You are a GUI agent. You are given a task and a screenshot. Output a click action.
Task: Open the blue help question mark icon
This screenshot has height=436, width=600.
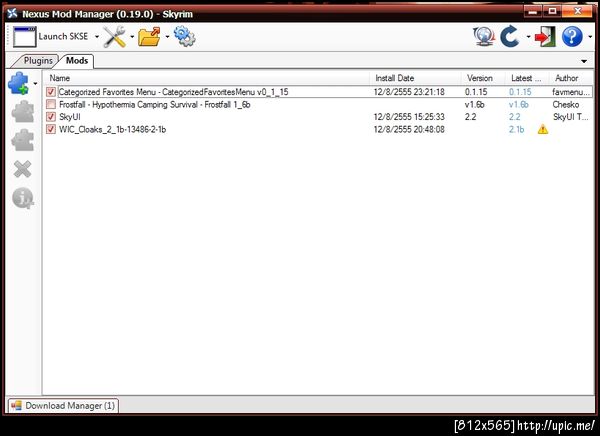click(x=572, y=37)
